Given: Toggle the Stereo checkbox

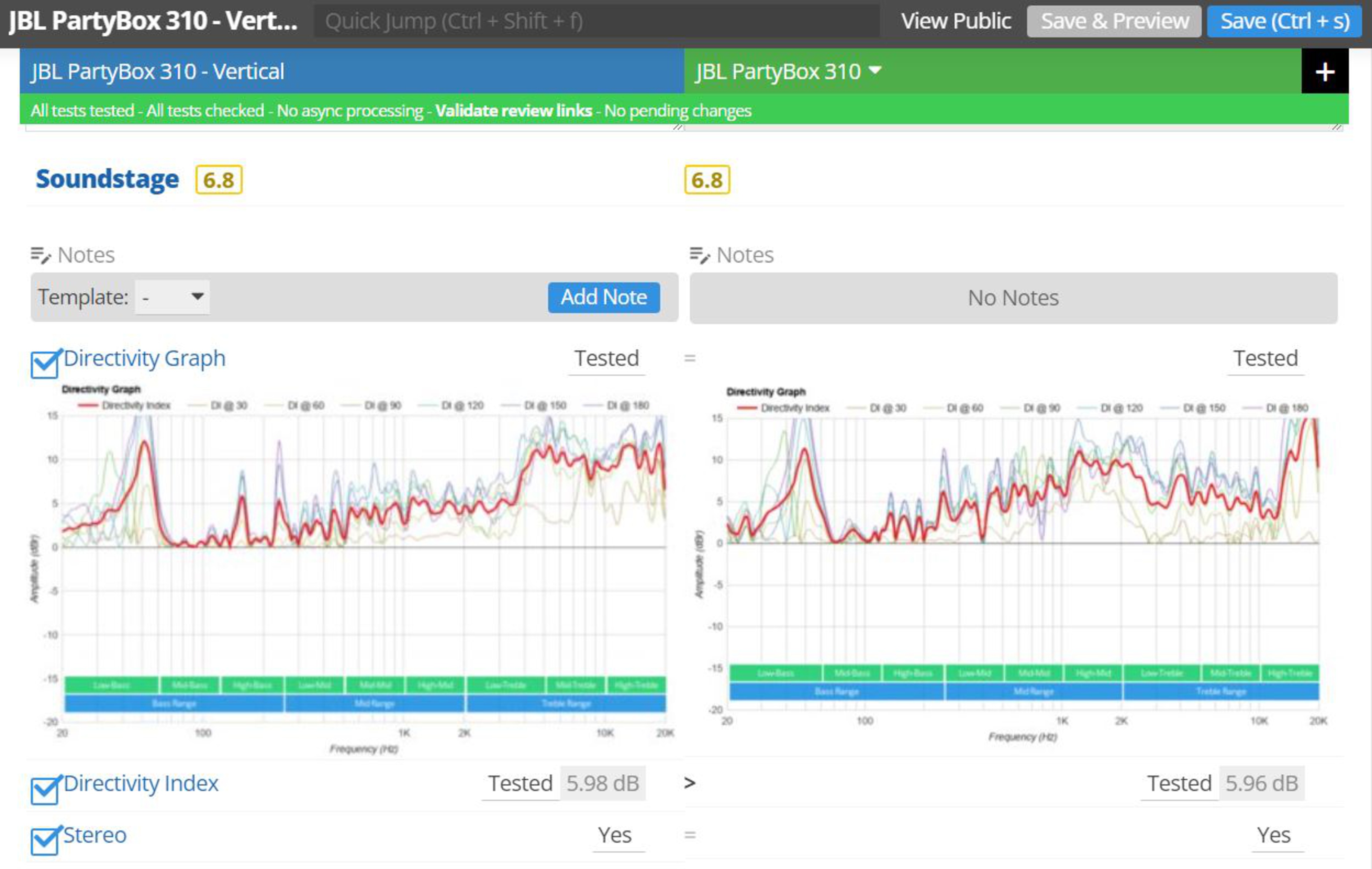Looking at the screenshot, I should click(44, 841).
